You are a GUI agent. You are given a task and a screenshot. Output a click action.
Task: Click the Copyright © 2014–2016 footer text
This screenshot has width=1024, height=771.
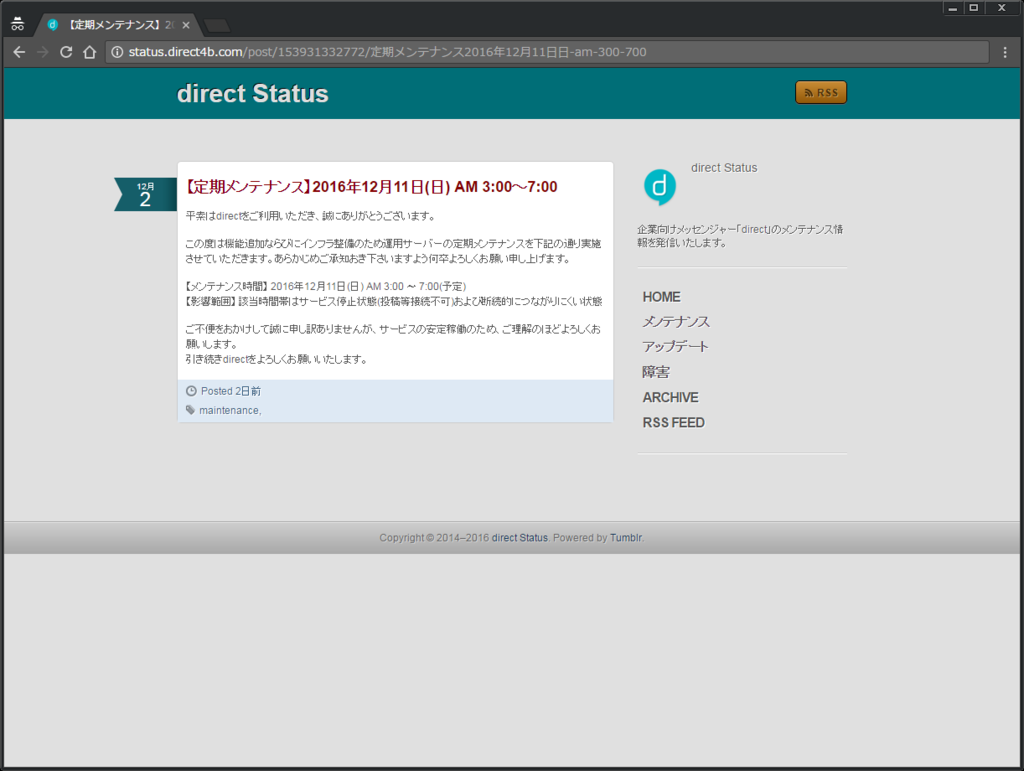point(434,538)
